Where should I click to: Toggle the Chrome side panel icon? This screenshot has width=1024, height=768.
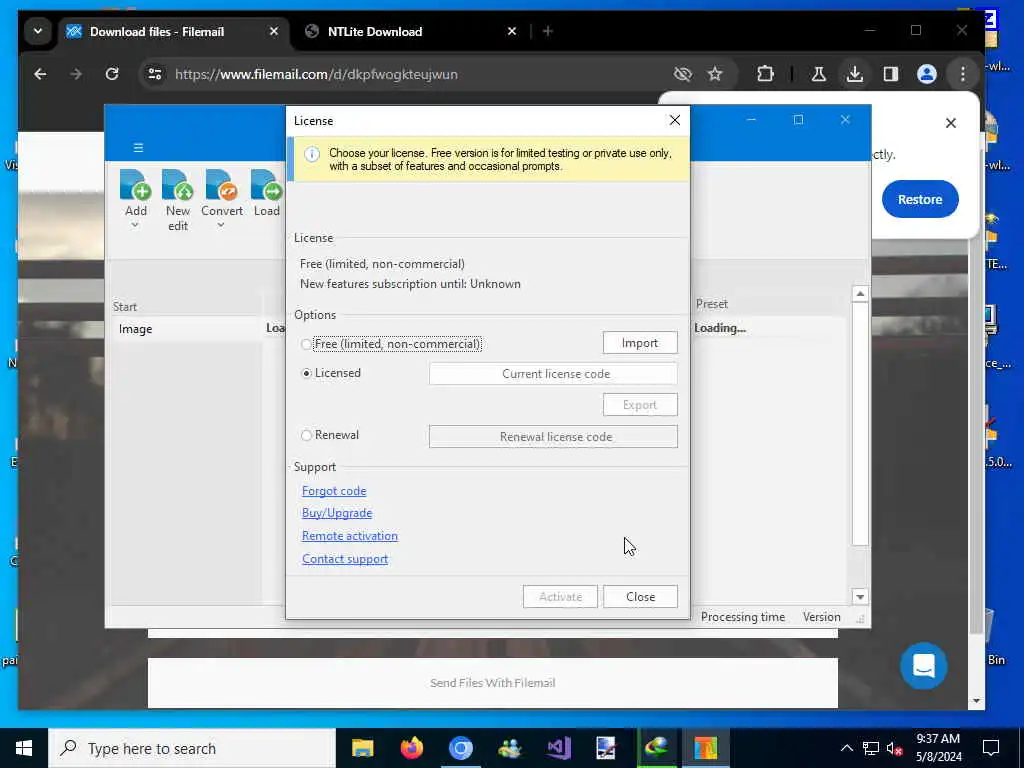click(891, 74)
